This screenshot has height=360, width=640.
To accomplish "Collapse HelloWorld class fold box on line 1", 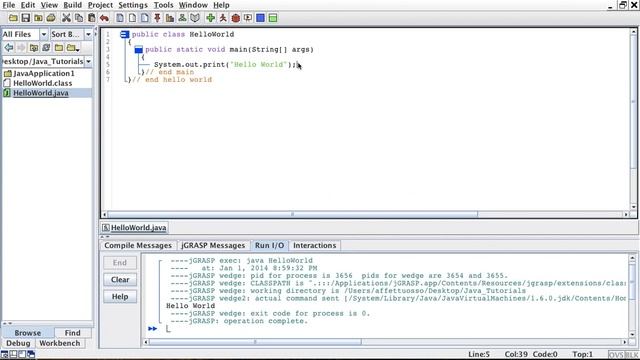I will click(124, 35).
